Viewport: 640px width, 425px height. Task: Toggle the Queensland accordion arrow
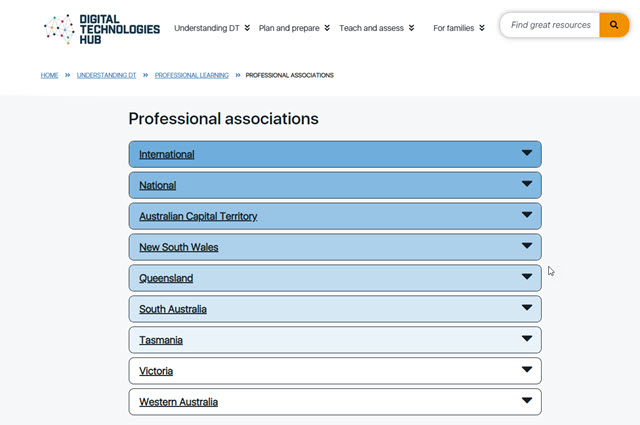point(527,278)
